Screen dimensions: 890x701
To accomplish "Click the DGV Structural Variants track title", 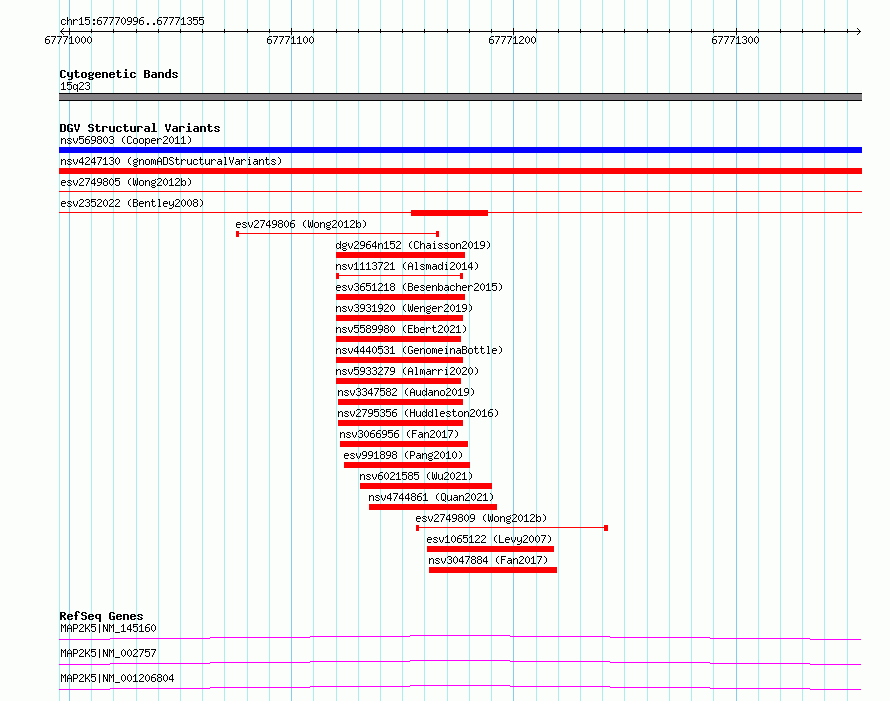I will coord(140,128).
